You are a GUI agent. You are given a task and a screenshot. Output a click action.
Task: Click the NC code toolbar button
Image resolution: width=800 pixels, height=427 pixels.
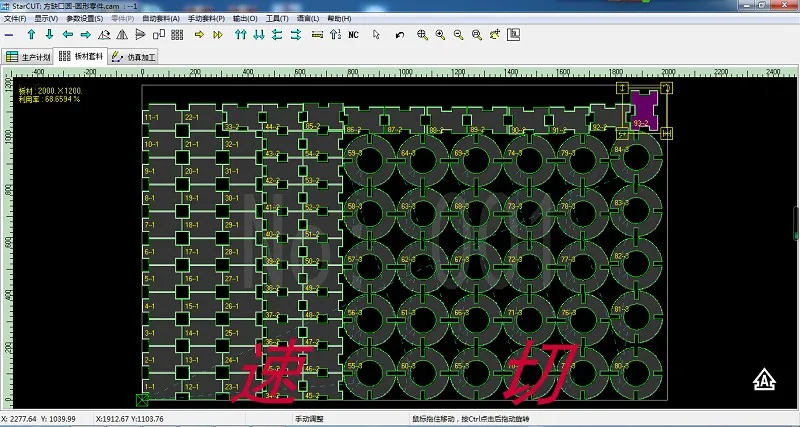coord(353,34)
